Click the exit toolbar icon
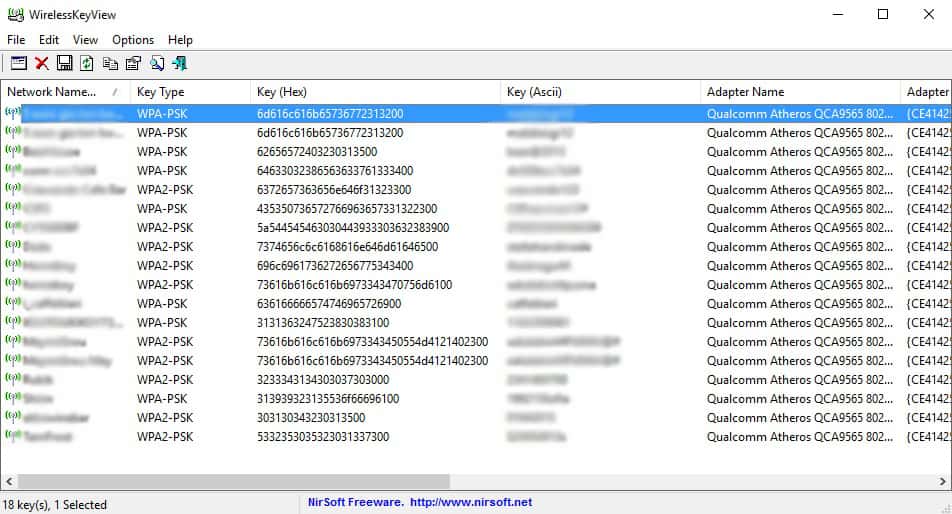This screenshot has height=514, width=952. click(180, 63)
